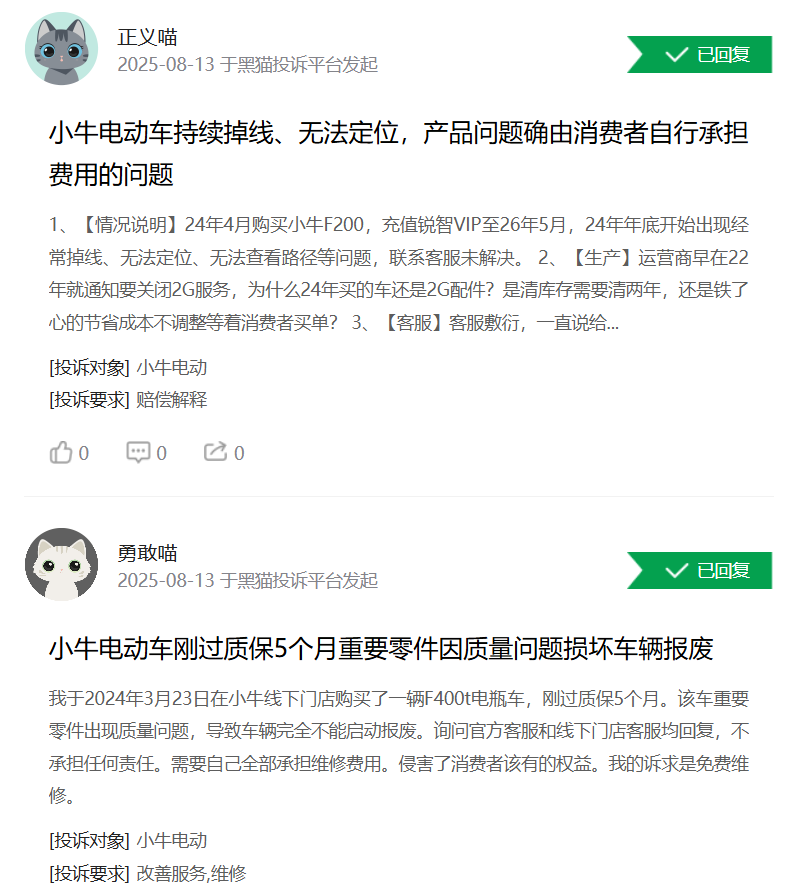Open comments icon on first complaint
This screenshot has height=895, width=795.
(138, 453)
